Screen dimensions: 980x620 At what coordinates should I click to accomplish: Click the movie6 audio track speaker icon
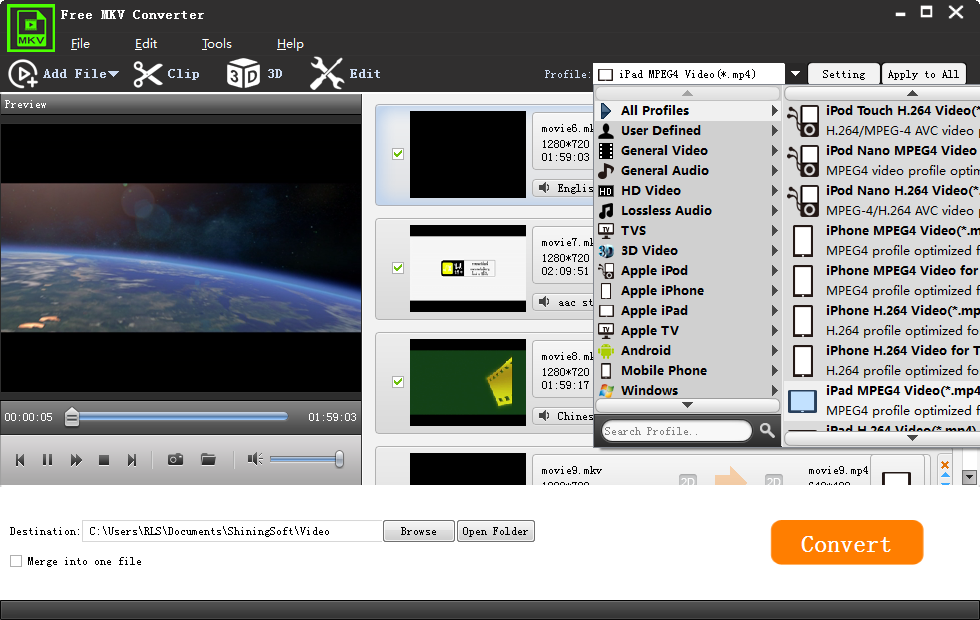544,188
